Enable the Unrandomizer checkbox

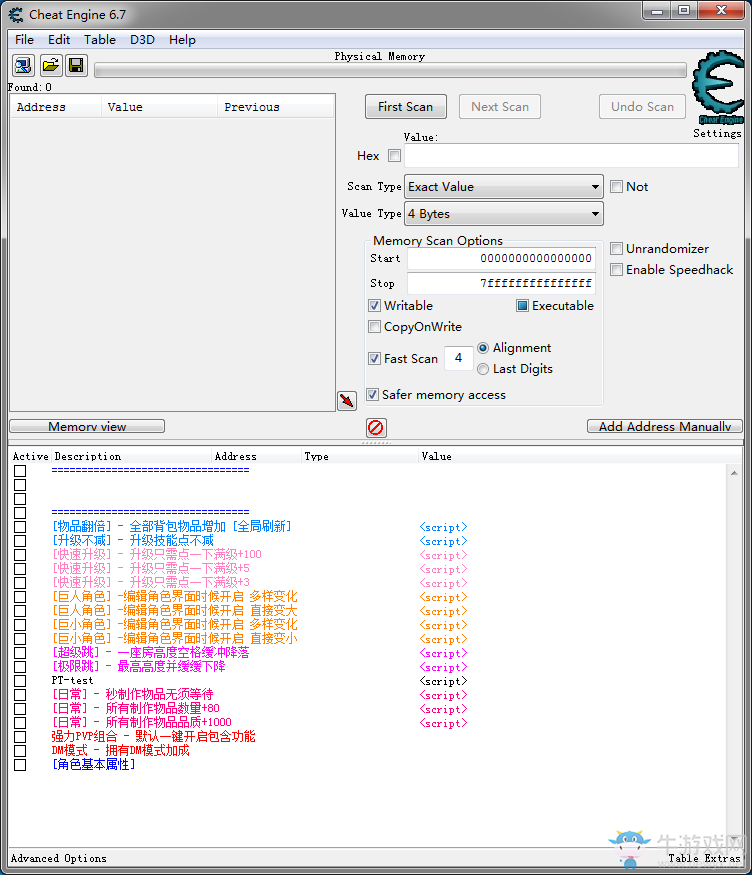click(616, 248)
